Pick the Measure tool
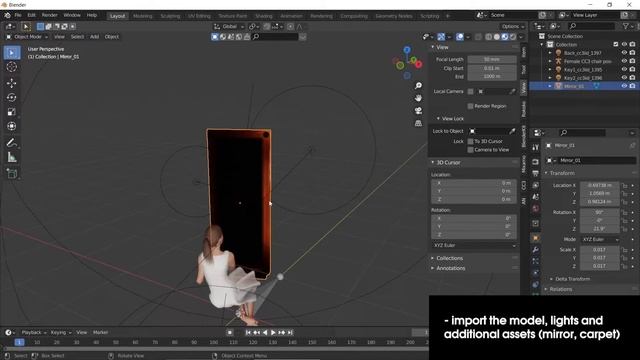 pos(12,157)
